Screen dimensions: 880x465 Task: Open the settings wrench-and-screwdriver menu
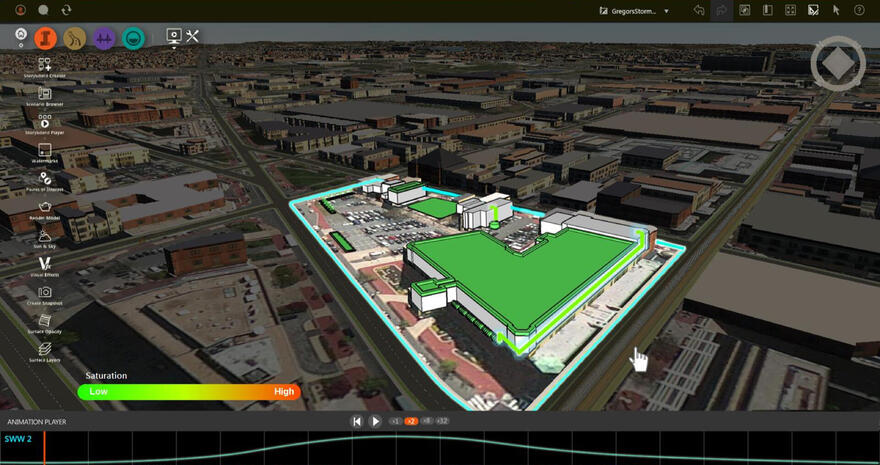pyautogui.click(x=193, y=37)
